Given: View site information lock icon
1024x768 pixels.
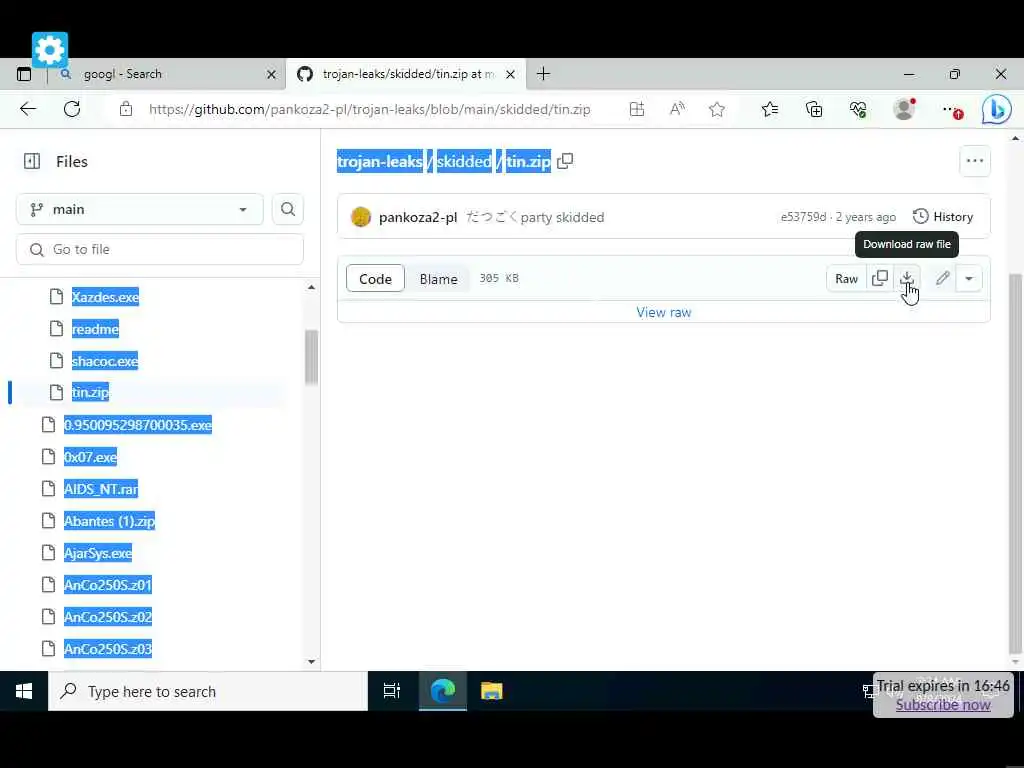Looking at the screenshot, I should tap(126, 109).
